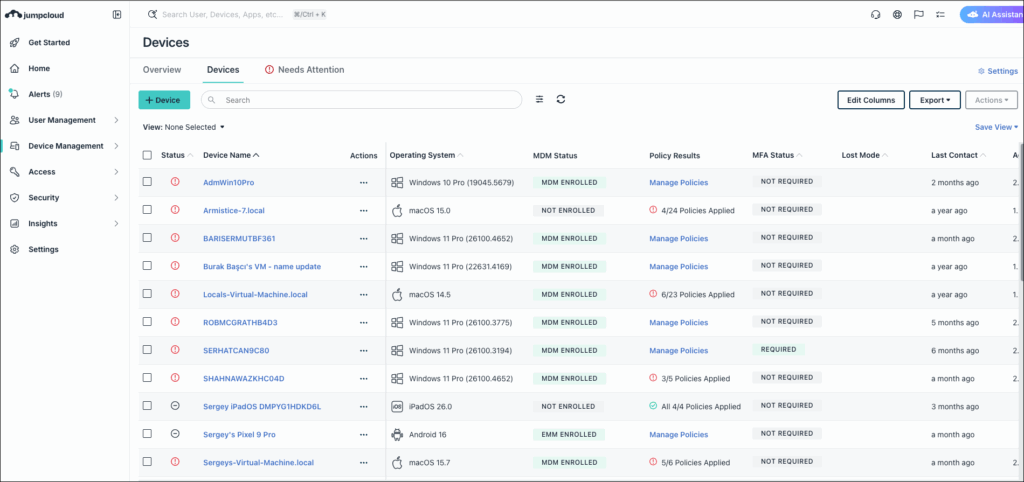The height and width of the screenshot is (482, 1024).
Task: Open the Export dropdown
Action: (935, 100)
